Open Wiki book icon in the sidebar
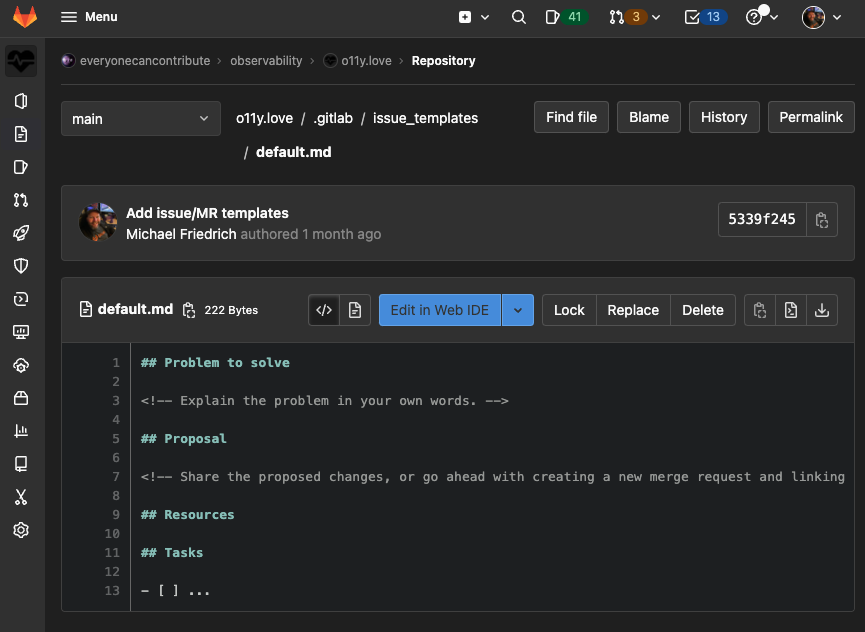Image resolution: width=865 pixels, height=632 pixels. [21, 464]
